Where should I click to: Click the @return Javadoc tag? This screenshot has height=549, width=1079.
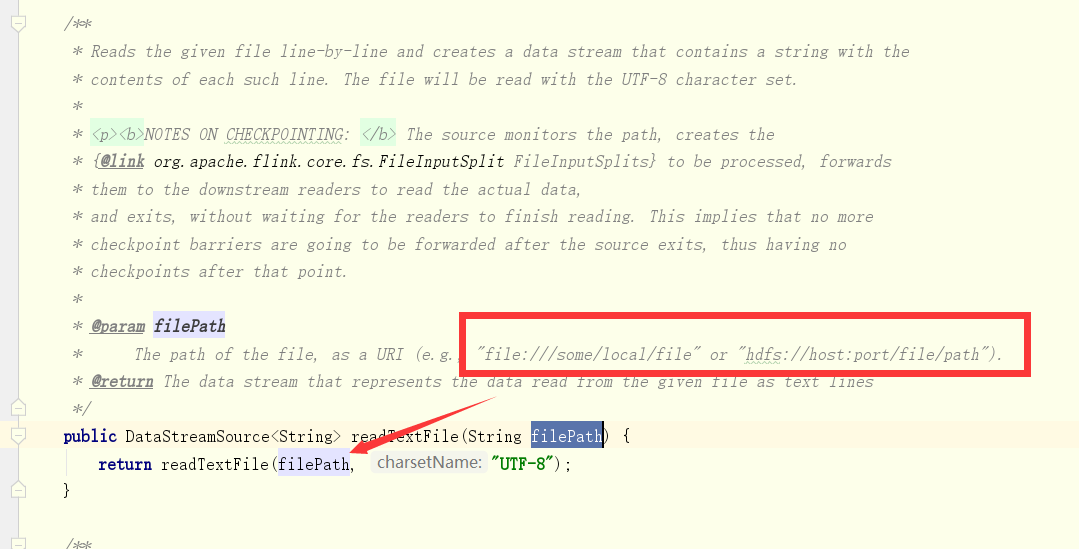122,381
